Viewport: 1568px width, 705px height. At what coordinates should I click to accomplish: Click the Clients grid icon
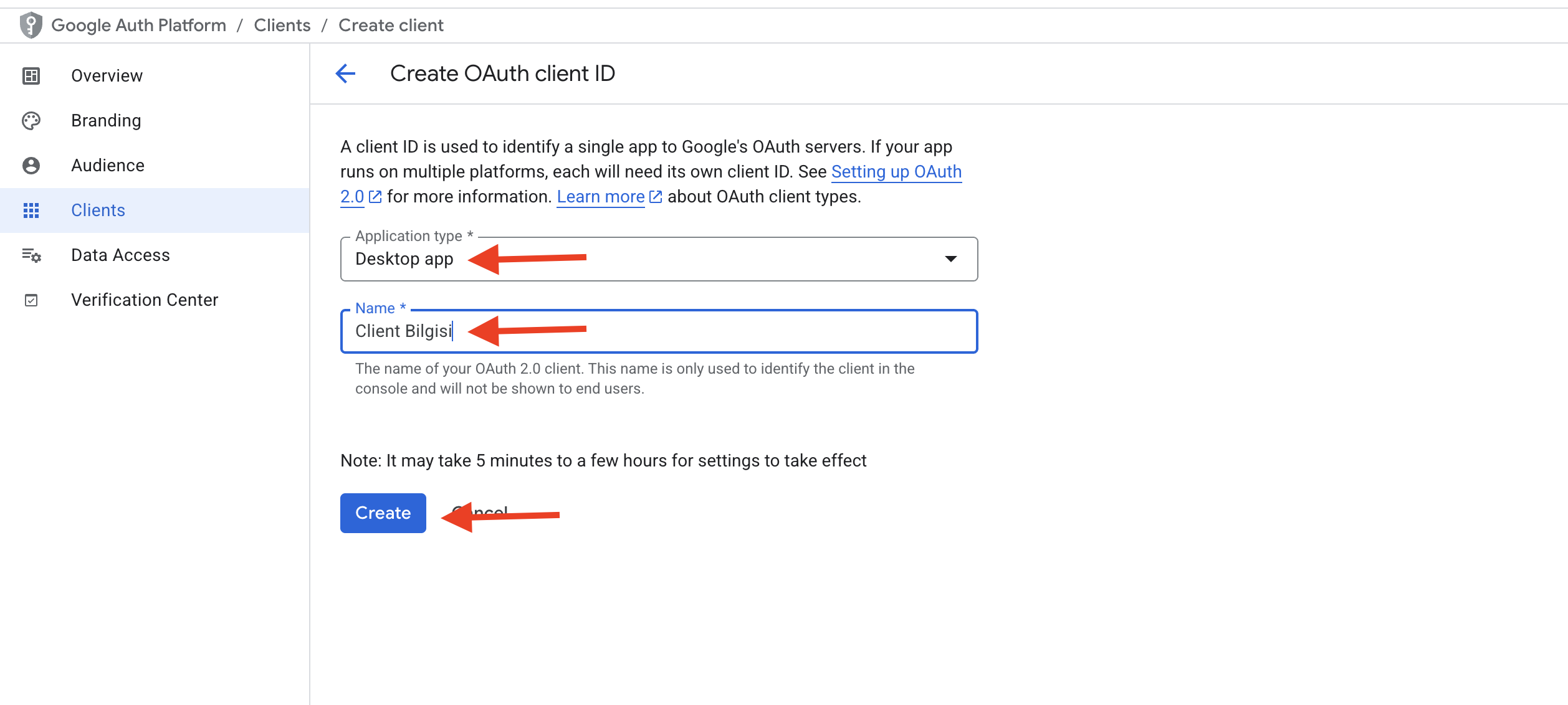31,211
